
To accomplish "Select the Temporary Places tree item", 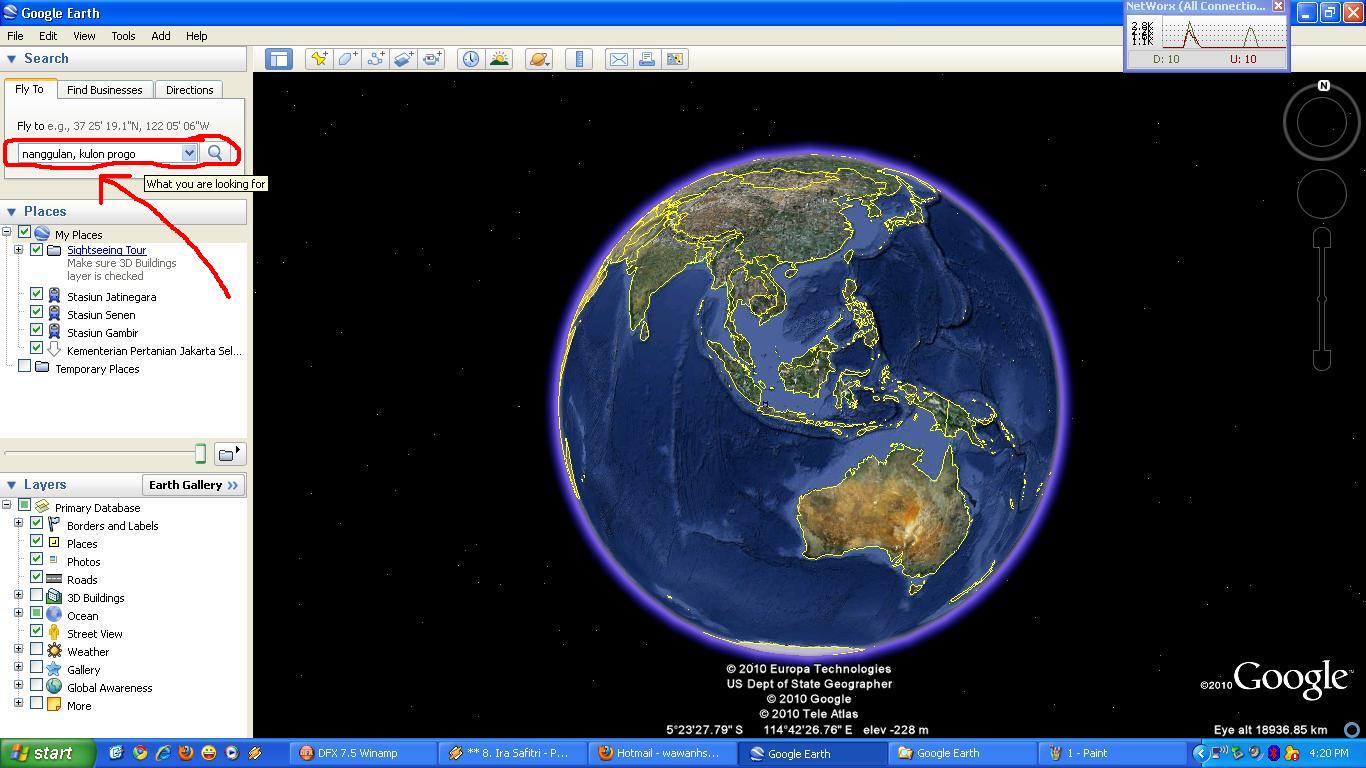I will click(97, 368).
